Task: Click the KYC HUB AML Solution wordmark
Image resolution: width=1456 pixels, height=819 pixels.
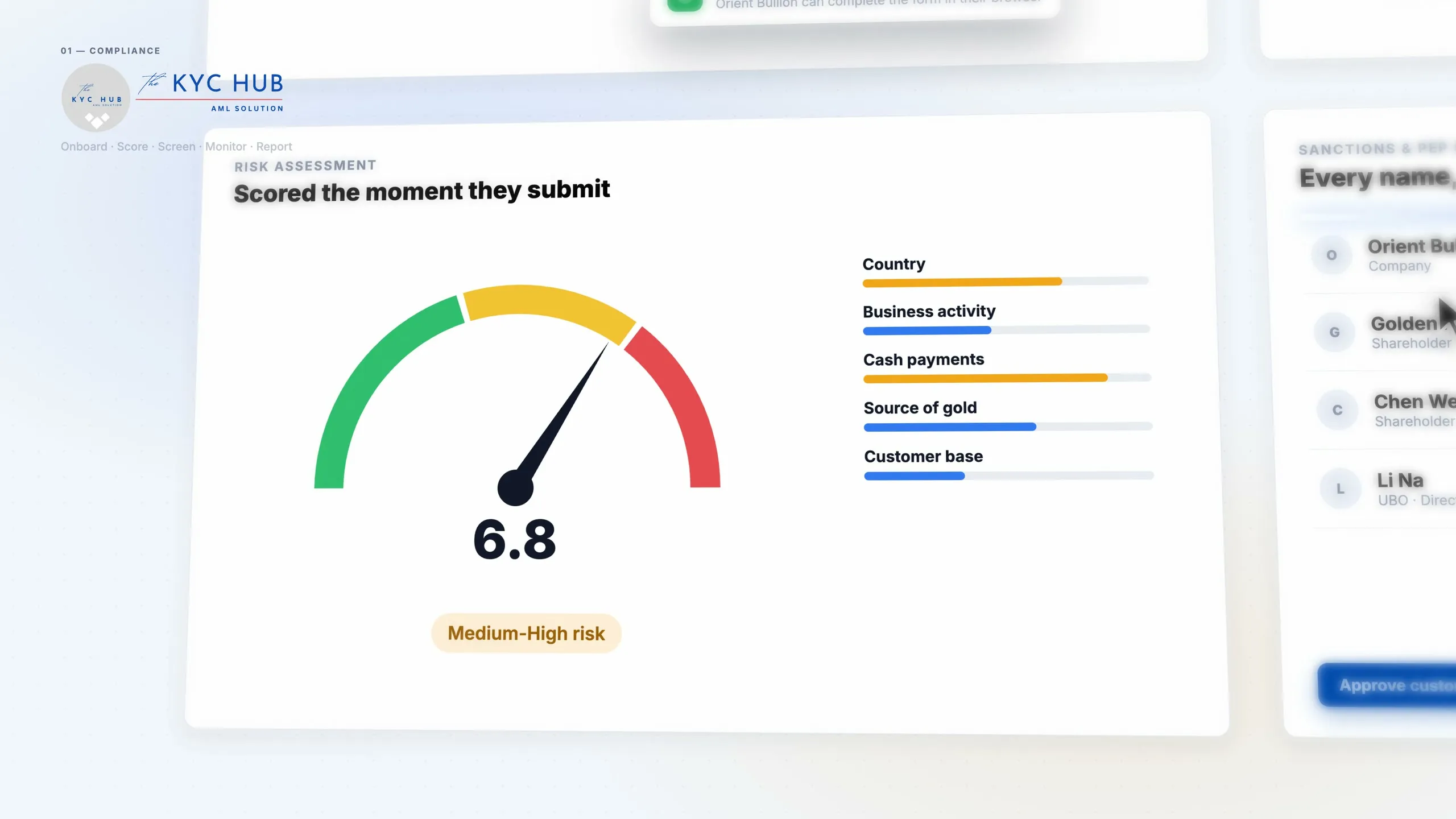Action: (210, 92)
